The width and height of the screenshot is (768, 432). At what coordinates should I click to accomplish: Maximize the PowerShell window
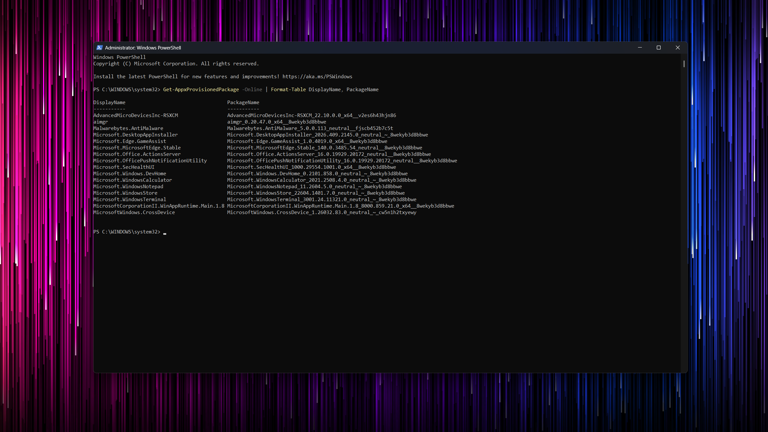[x=658, y=48]
